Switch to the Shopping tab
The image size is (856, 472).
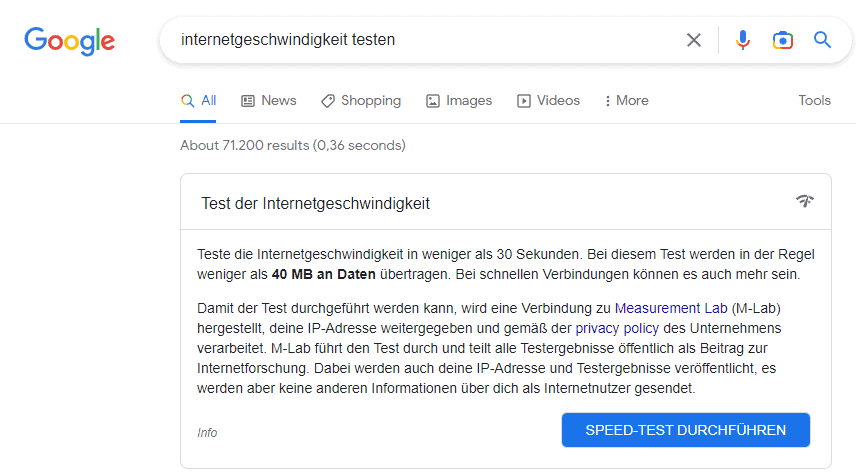361,101
